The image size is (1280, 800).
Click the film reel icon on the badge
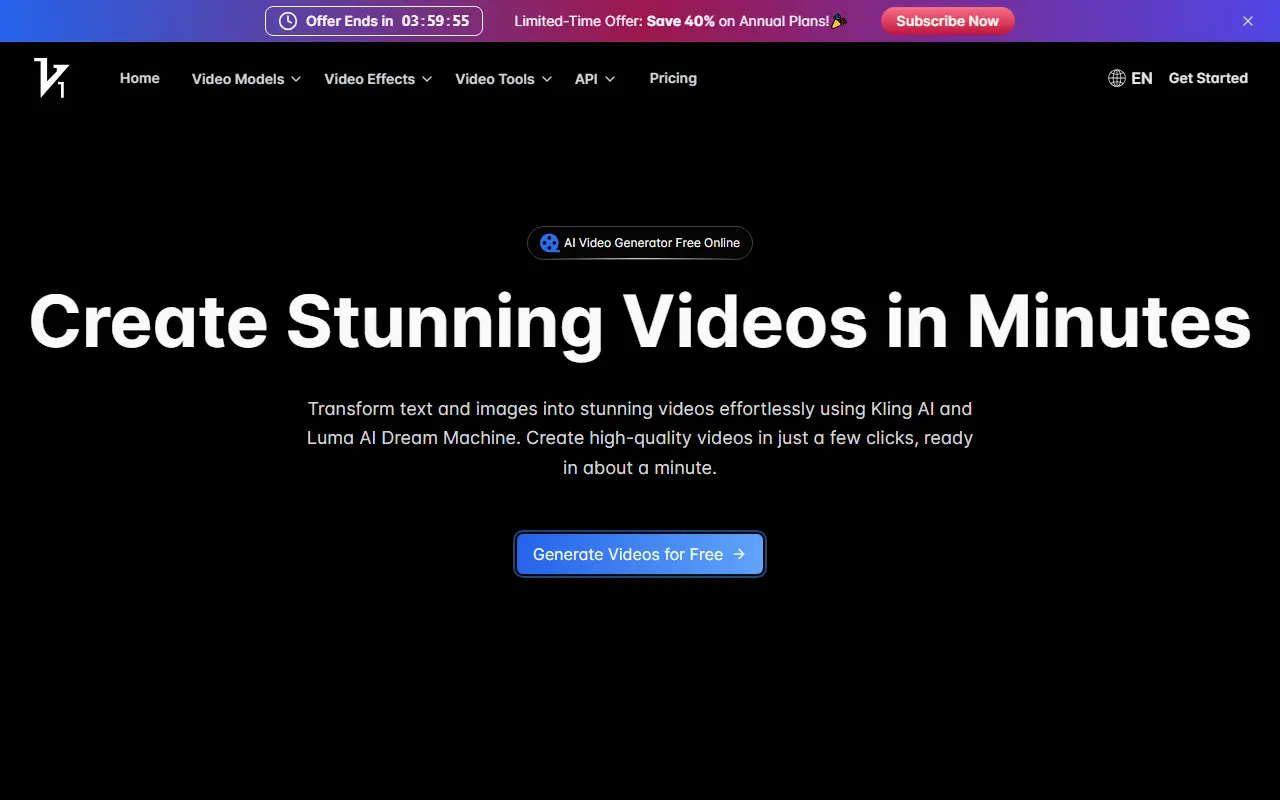point(549,242)
